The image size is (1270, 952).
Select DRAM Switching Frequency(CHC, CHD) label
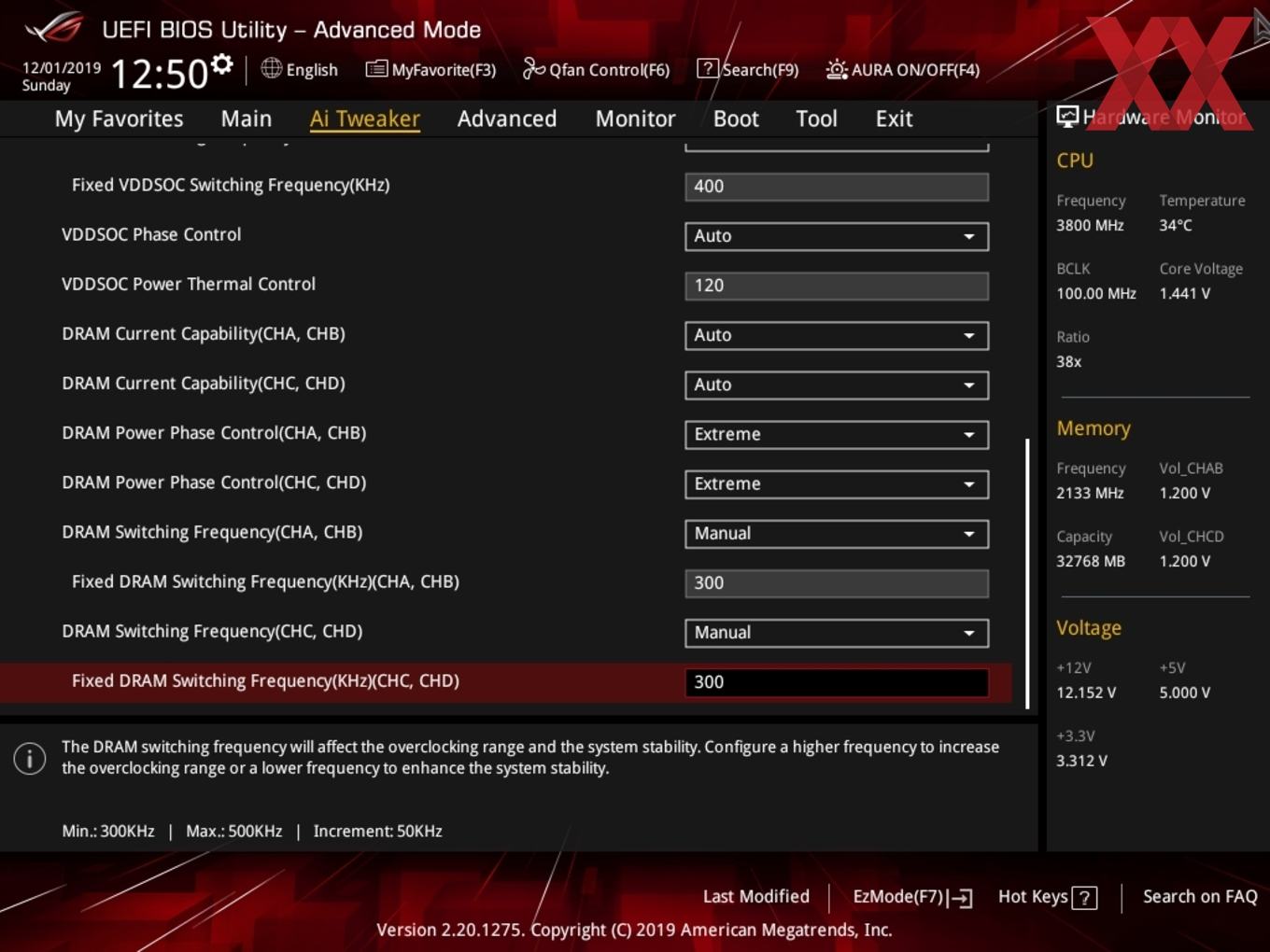(212, 631)
